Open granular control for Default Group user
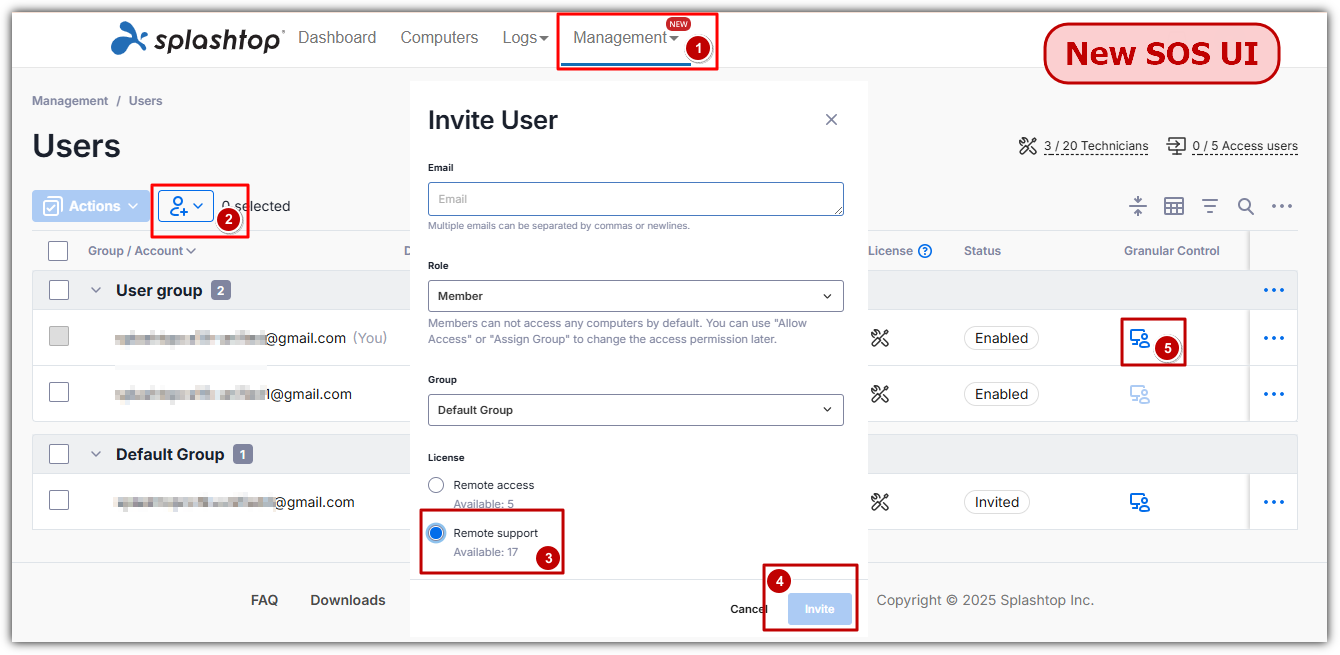The height and width of the screenshot is (655, 1340). click(x=1139, y=502)
